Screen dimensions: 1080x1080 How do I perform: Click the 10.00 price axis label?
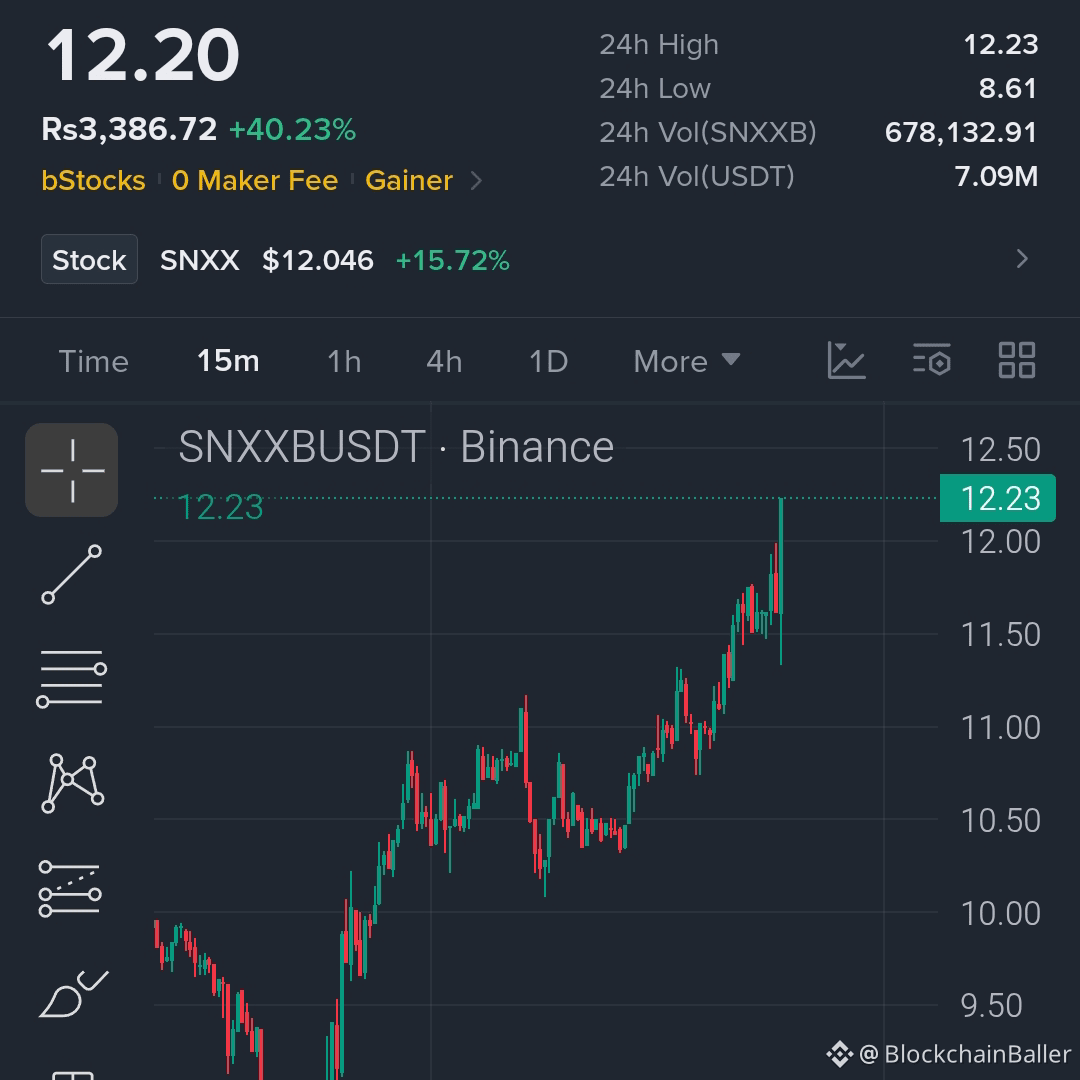coord(1000,914)
